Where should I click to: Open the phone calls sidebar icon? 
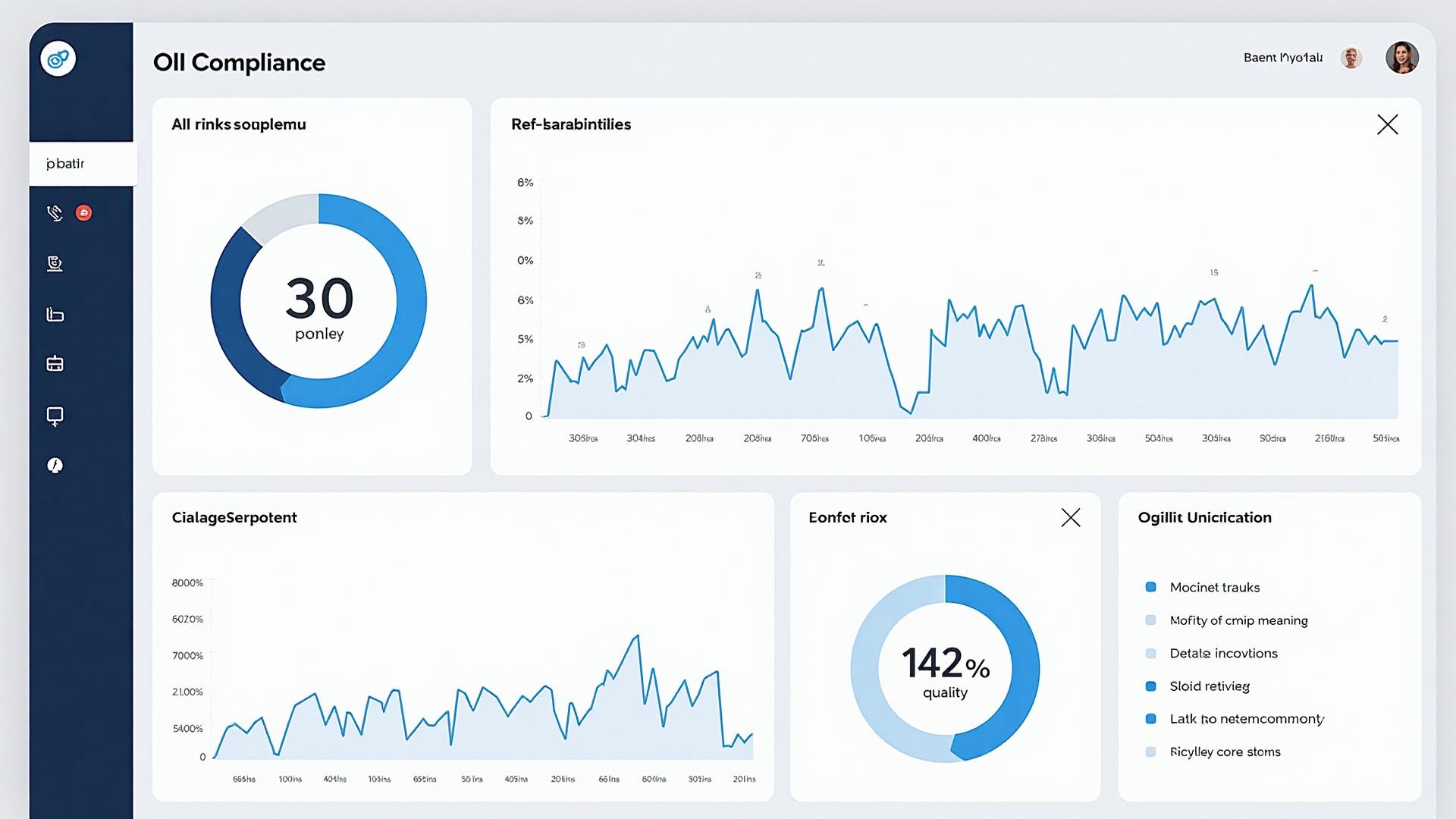click(55, 213)
